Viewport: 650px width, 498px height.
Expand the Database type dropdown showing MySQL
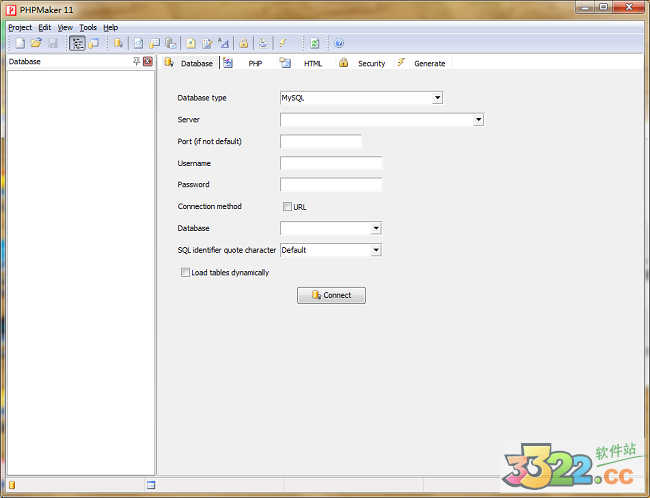click(437, 98)
